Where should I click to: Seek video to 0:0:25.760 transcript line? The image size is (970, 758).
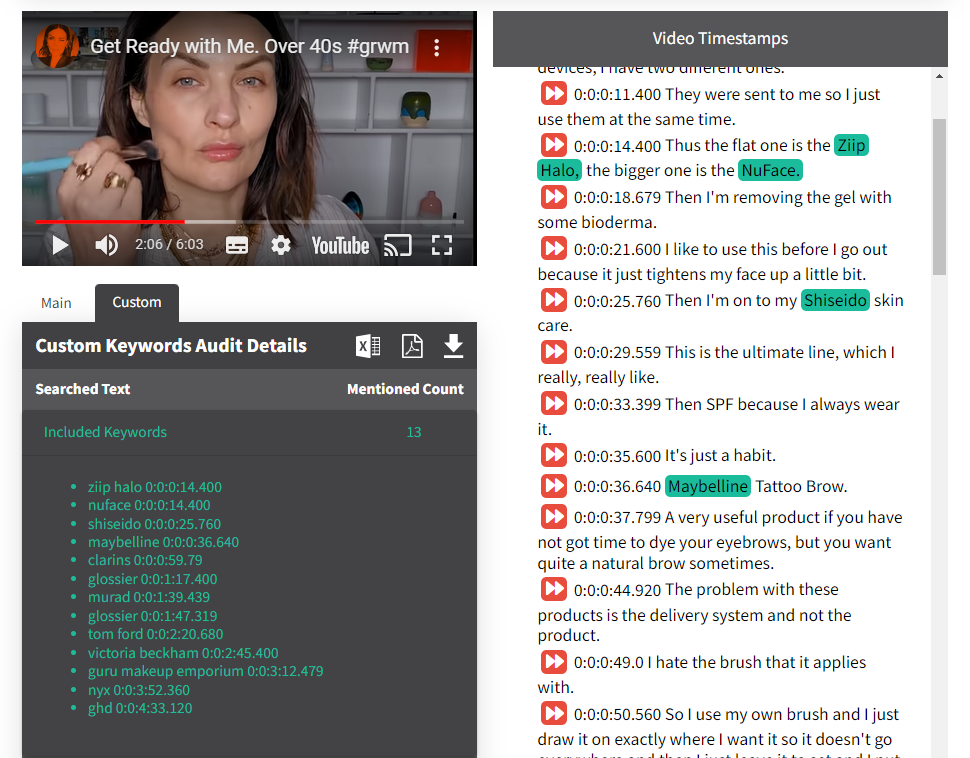[554, 300]
